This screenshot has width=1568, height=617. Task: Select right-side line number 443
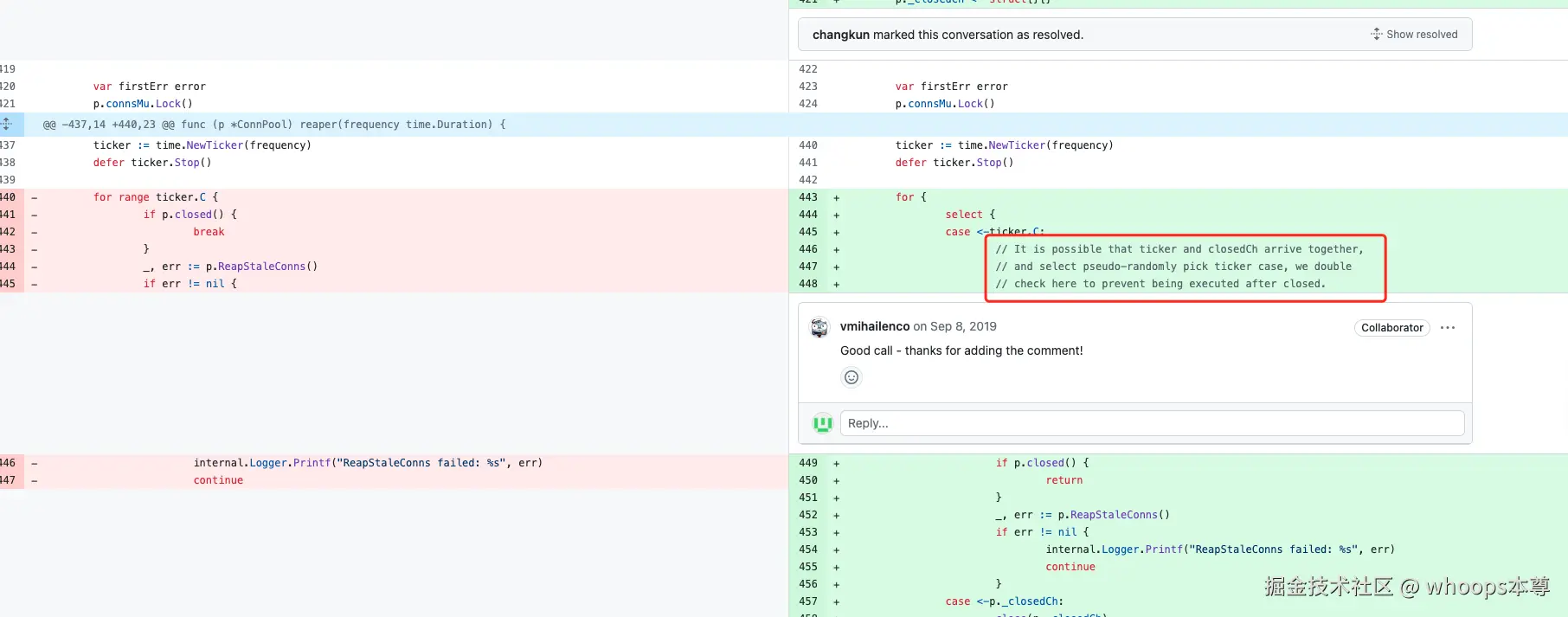(808, 197)
